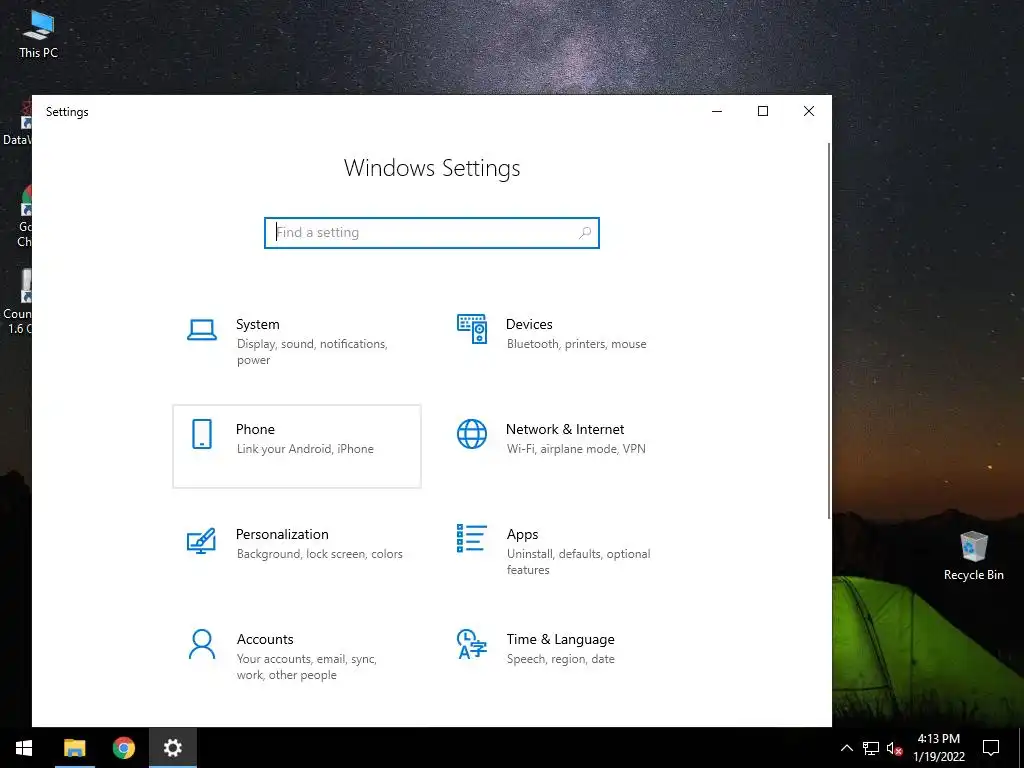Click "Wi-Fi, airplane mode, VPN" description
The width and height of the screenshot is (1024, 768).
(x=576, y=449)
